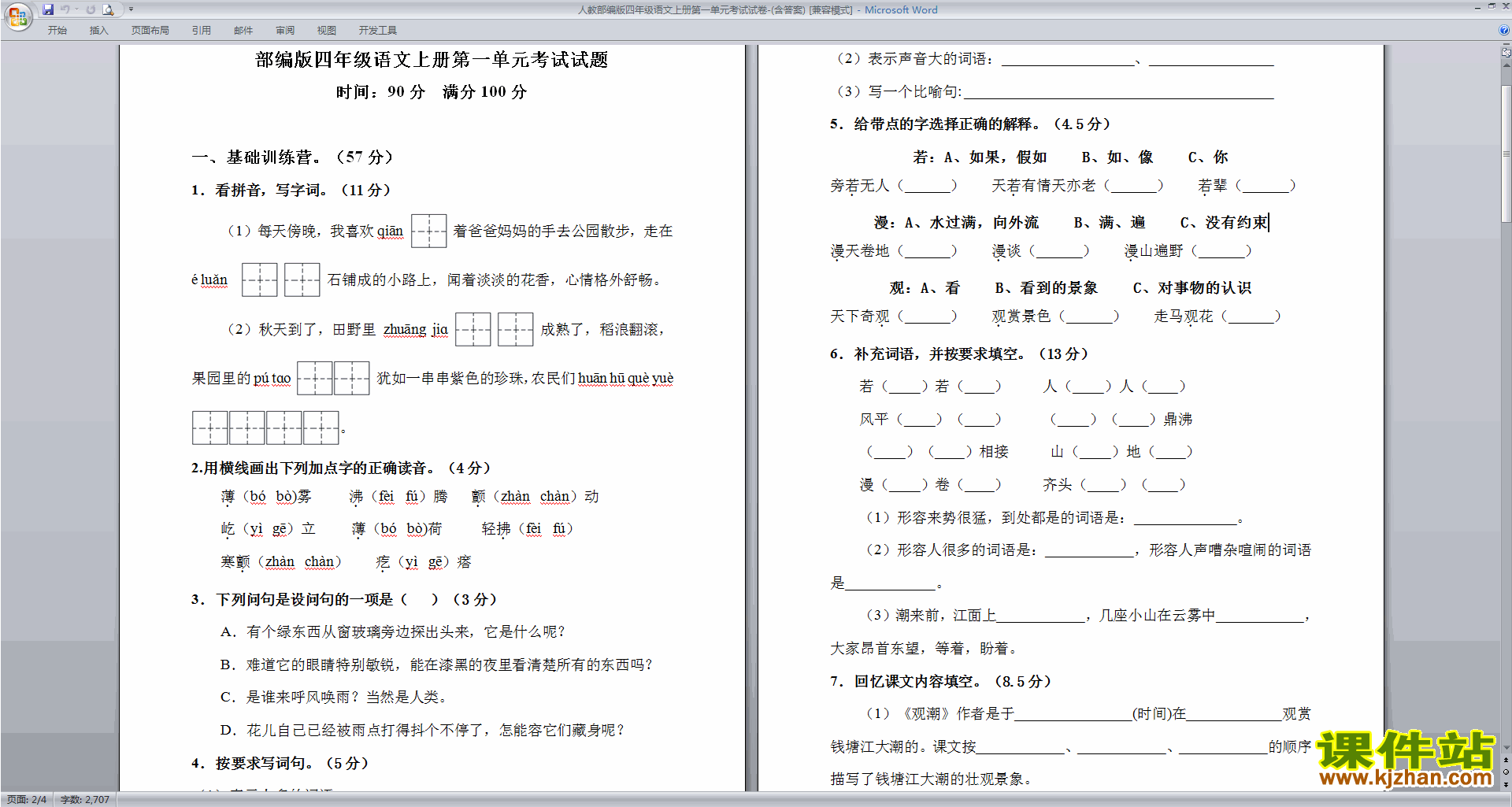
Task: Select the 开发工具 ribbon tab
Action: pyautogui.click(x=377, y=31)
